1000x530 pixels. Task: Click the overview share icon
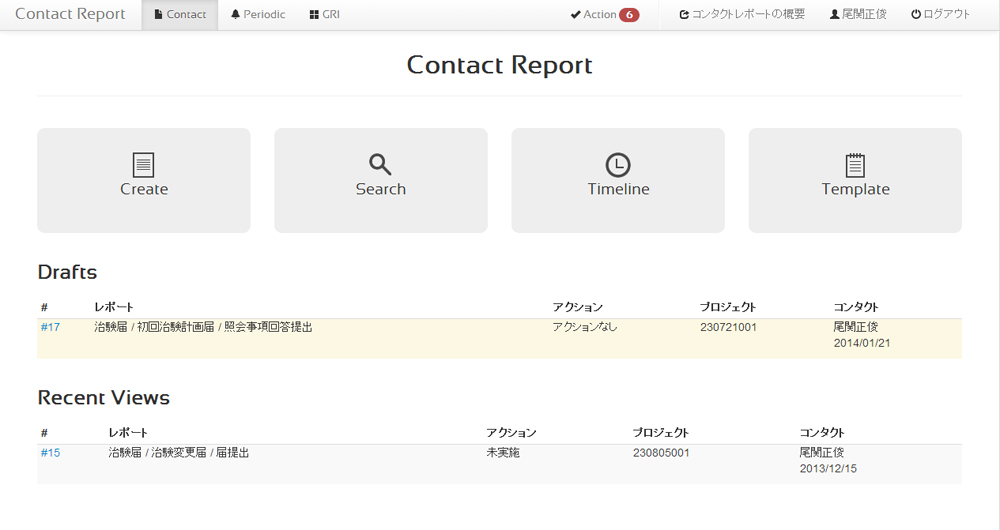[x=684, y=15]
